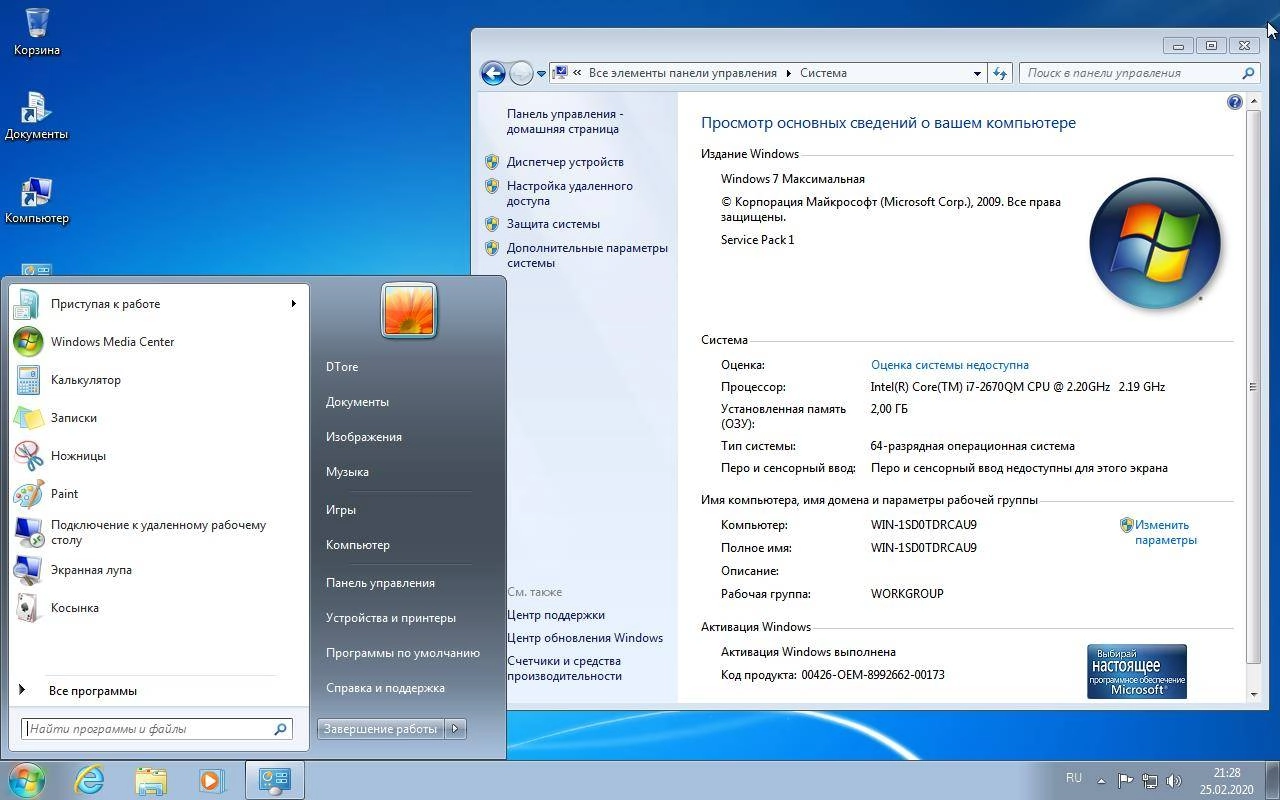Open Компьютер in Start menu right pane

(358, 545)
